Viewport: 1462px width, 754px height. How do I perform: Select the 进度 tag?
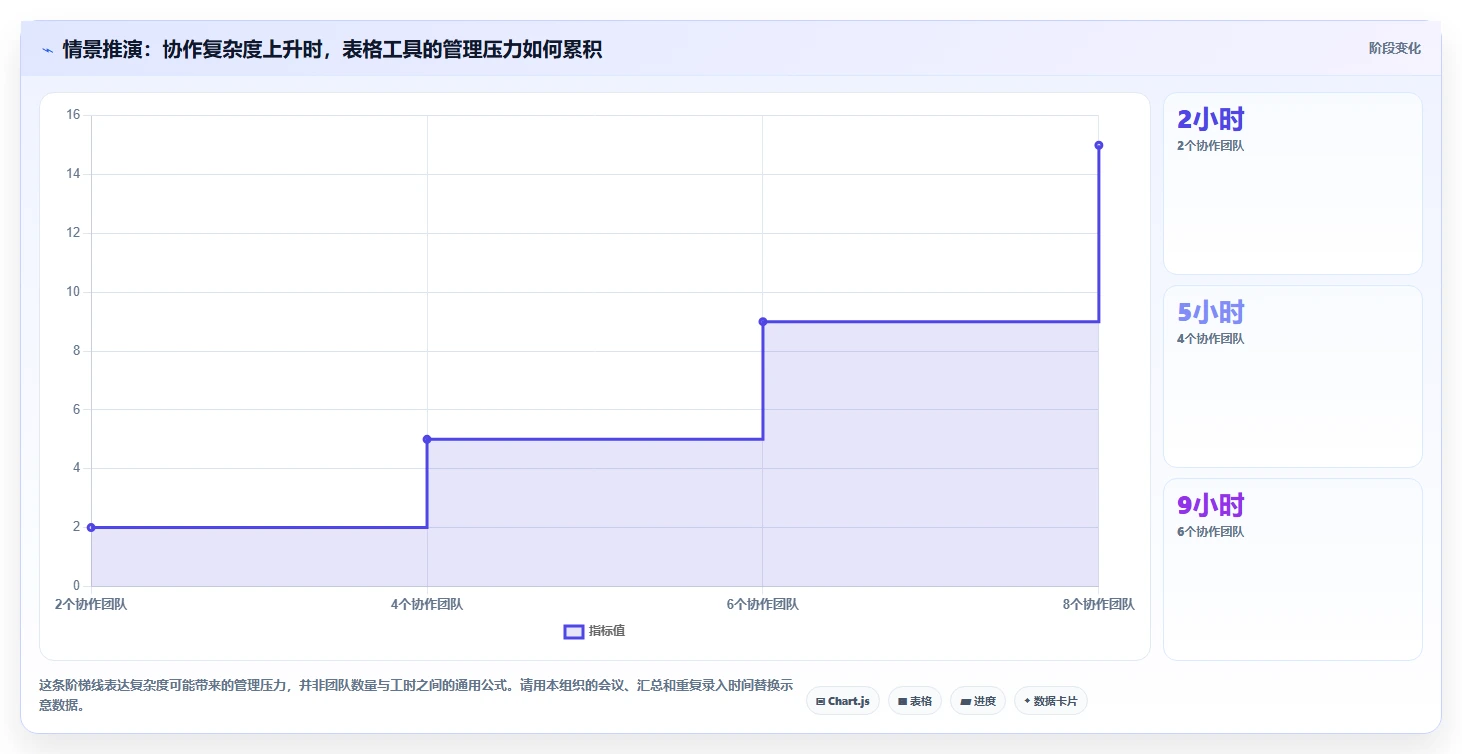click(977, 701)
